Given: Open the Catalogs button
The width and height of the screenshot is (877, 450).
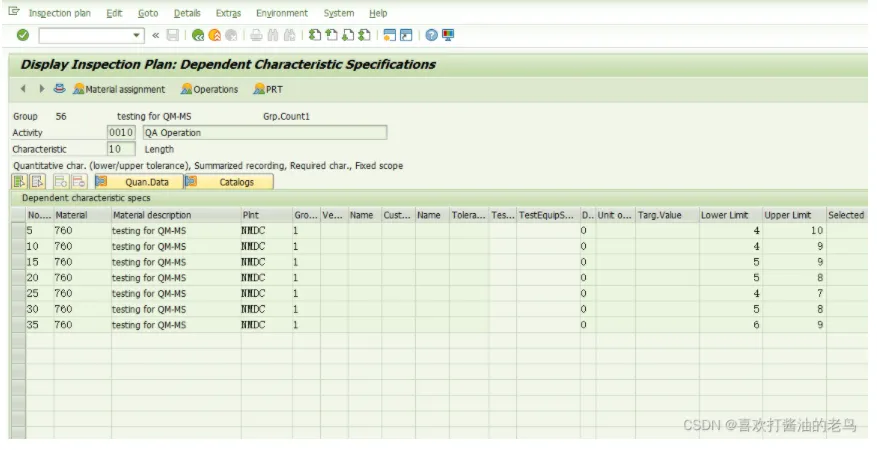Looking at the screenshot, I should pyautogui.click(x=229, y=182).
